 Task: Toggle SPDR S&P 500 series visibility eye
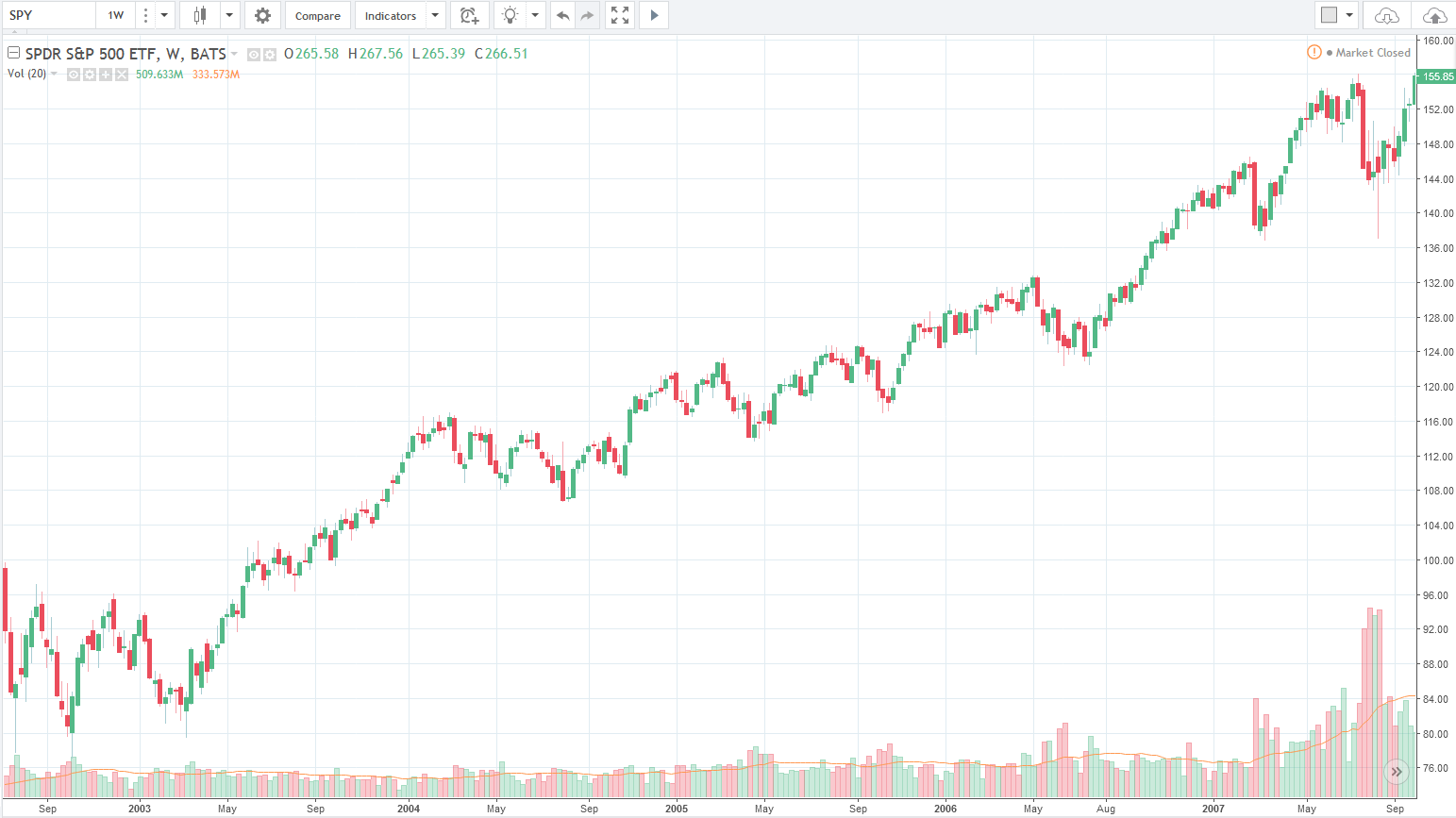pyautogui.click(x=254, y=55)
